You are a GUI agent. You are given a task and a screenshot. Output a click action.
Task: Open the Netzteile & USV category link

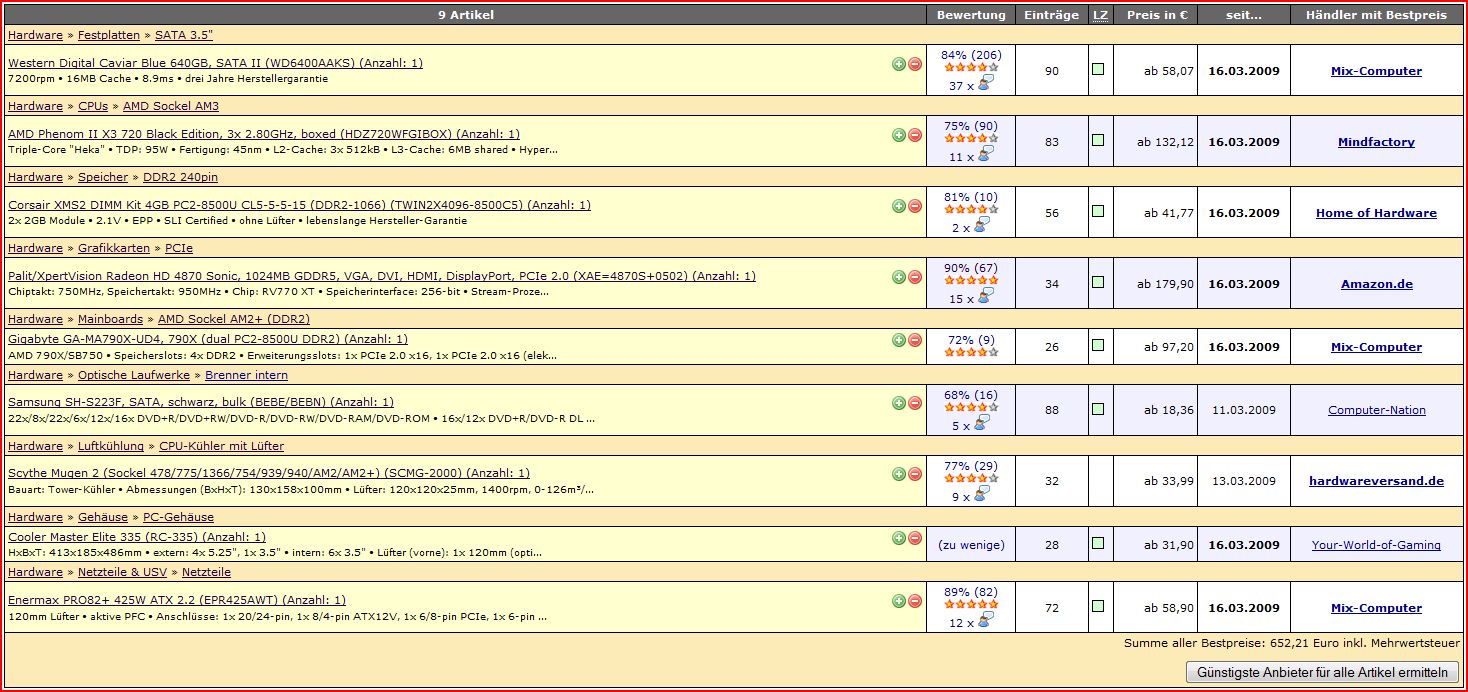pos(122,572)
